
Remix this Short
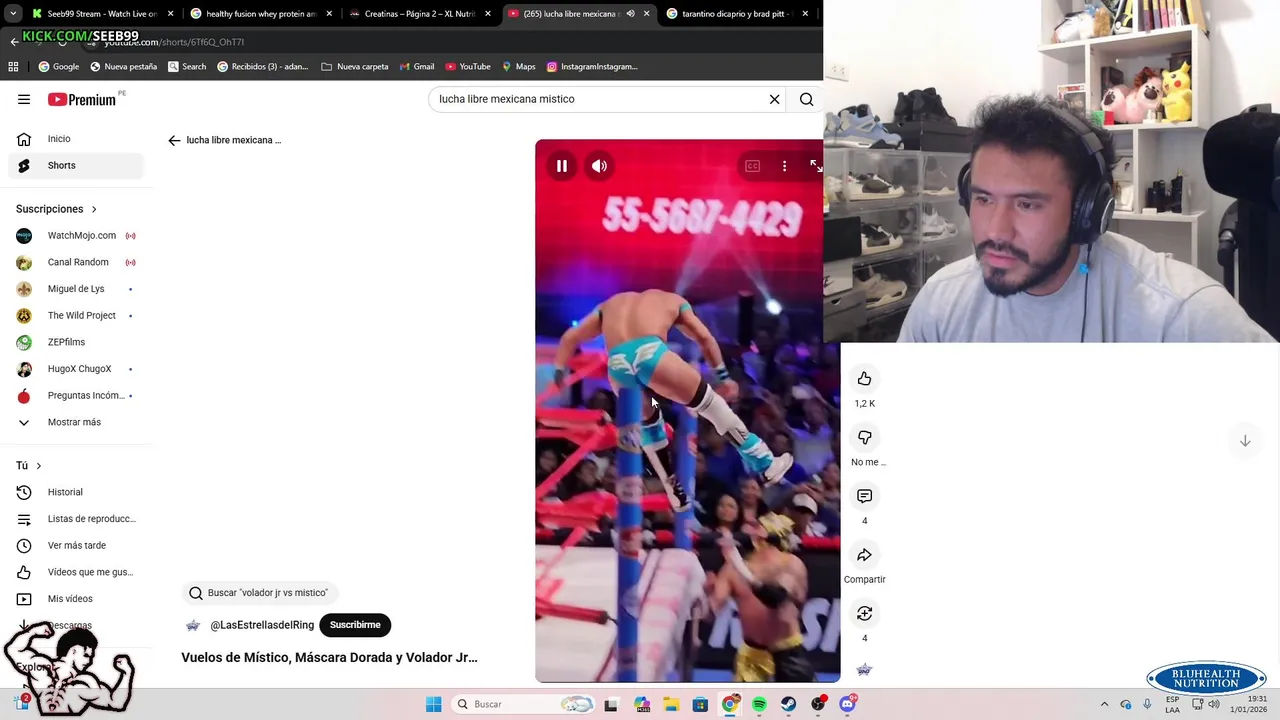(864, 613)
